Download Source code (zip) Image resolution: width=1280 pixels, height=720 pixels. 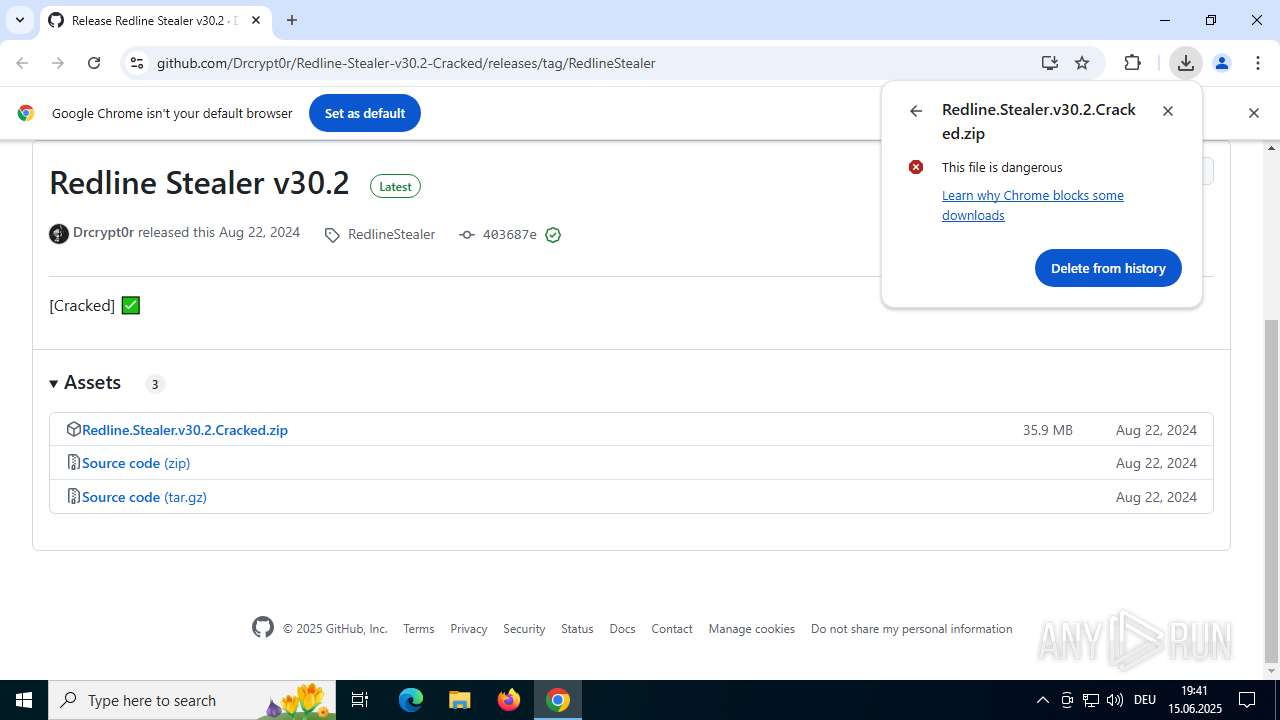(x=136, y=463)
